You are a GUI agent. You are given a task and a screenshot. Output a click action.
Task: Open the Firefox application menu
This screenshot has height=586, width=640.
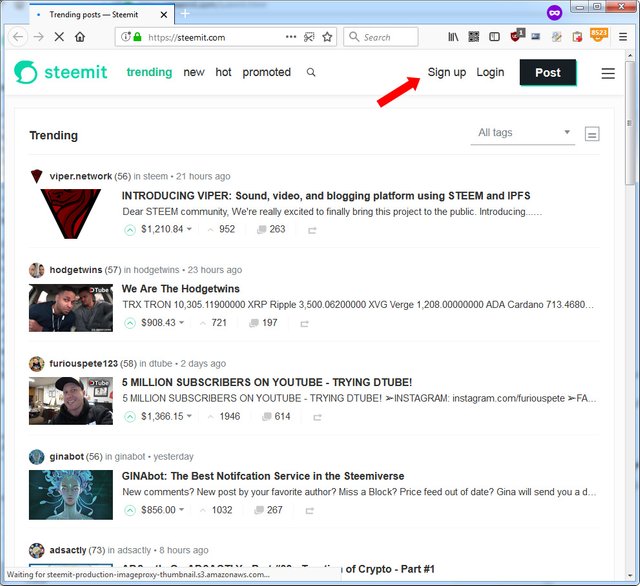click(623, 37)
